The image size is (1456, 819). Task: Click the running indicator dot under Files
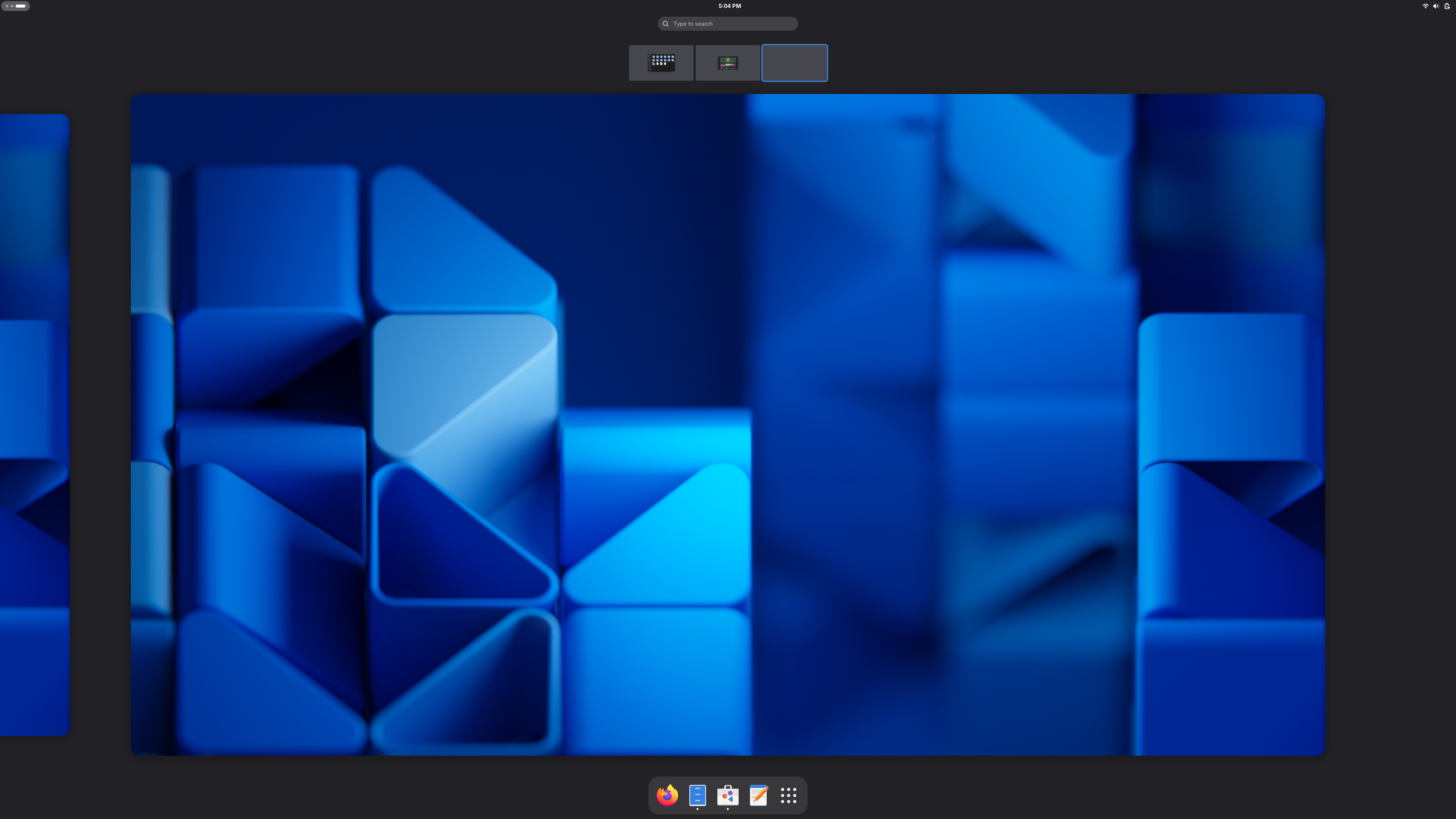pyautogui.click(x=698, y=809)
